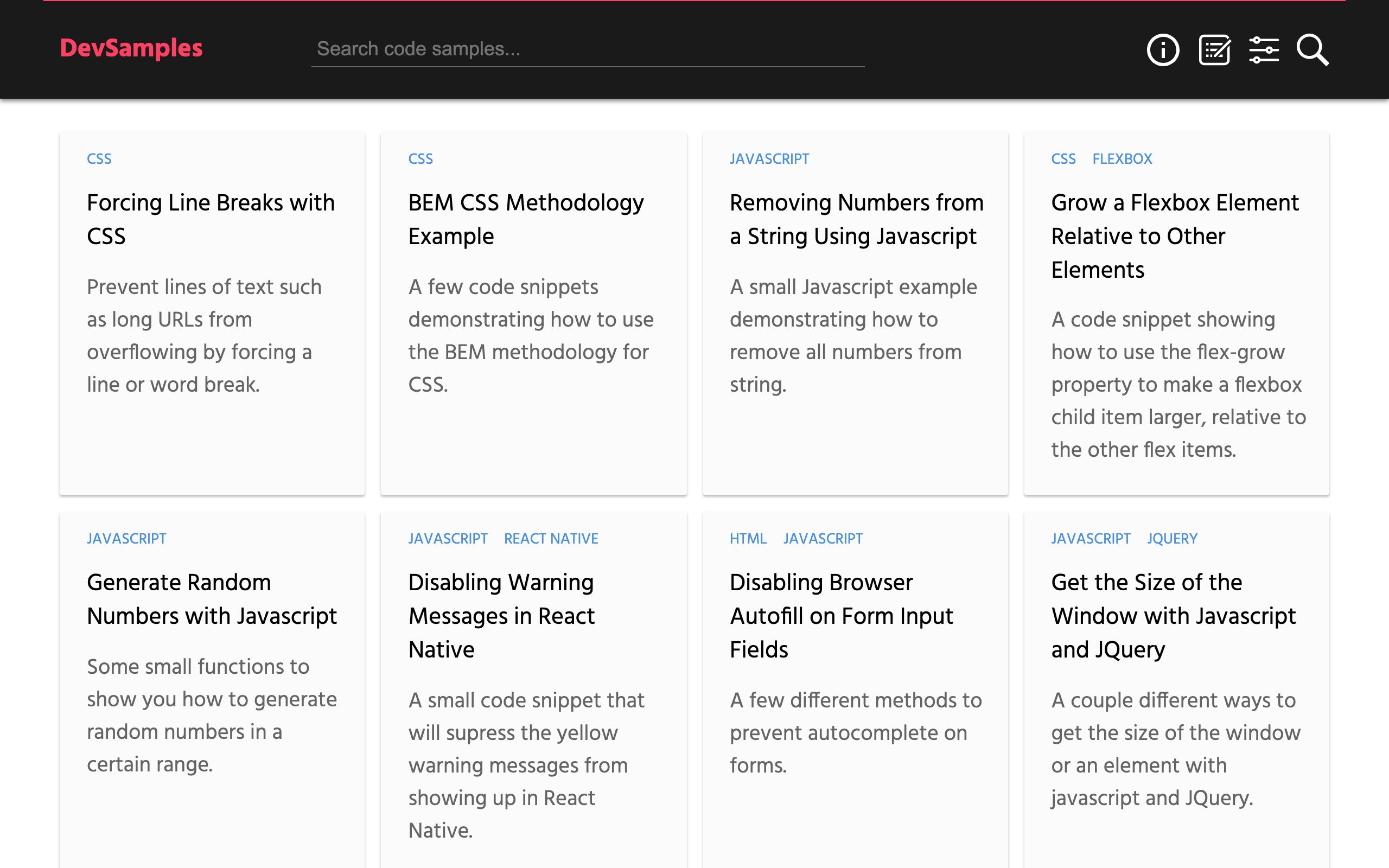Screen dimensions: 1389x868
Task: Select JAVASCRIPT tag on Removing Numbers card
Action: 769,159
